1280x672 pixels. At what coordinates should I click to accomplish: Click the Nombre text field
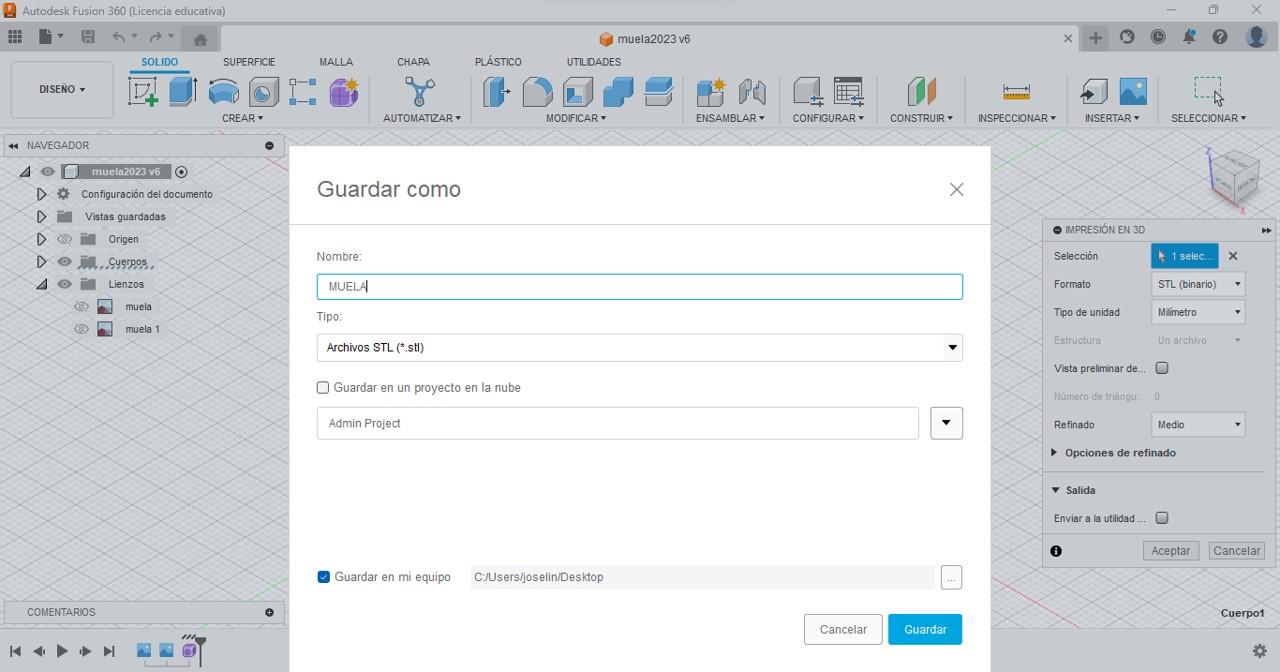(639, 287)
